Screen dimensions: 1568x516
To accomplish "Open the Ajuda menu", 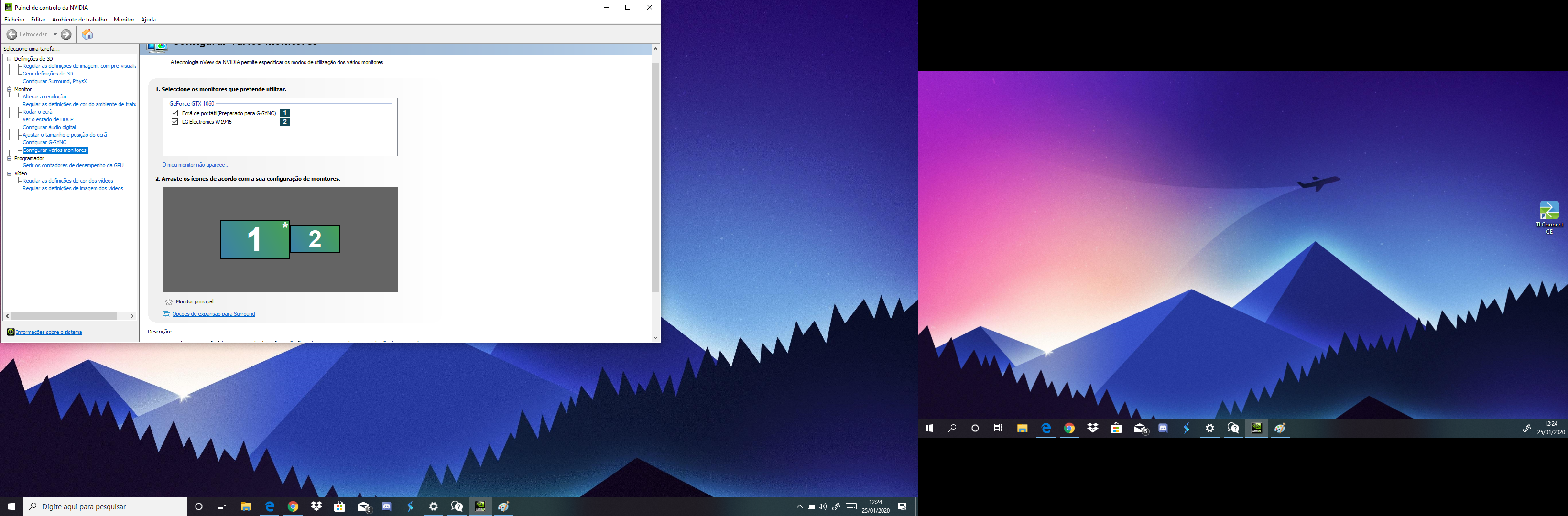I will [148, 20].
